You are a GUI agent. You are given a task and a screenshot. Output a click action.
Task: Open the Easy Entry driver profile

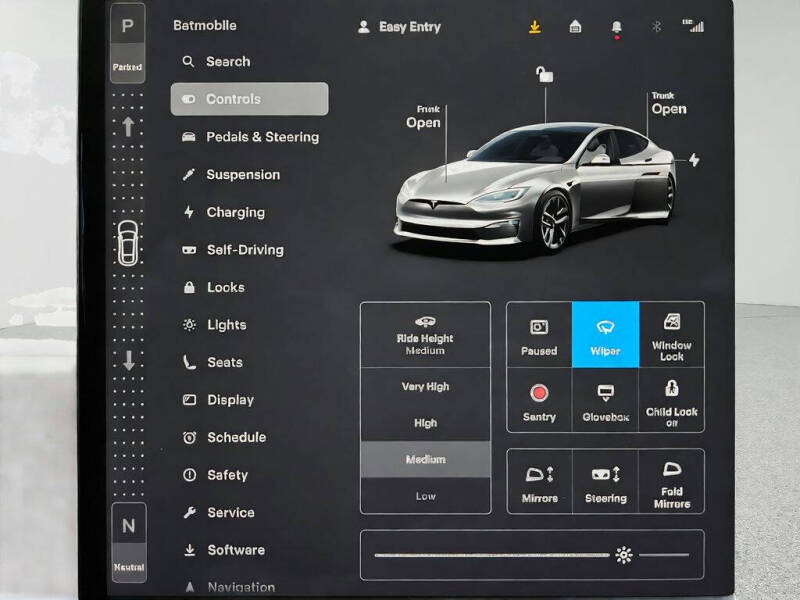pyautogui.click(x=399, y=27)
